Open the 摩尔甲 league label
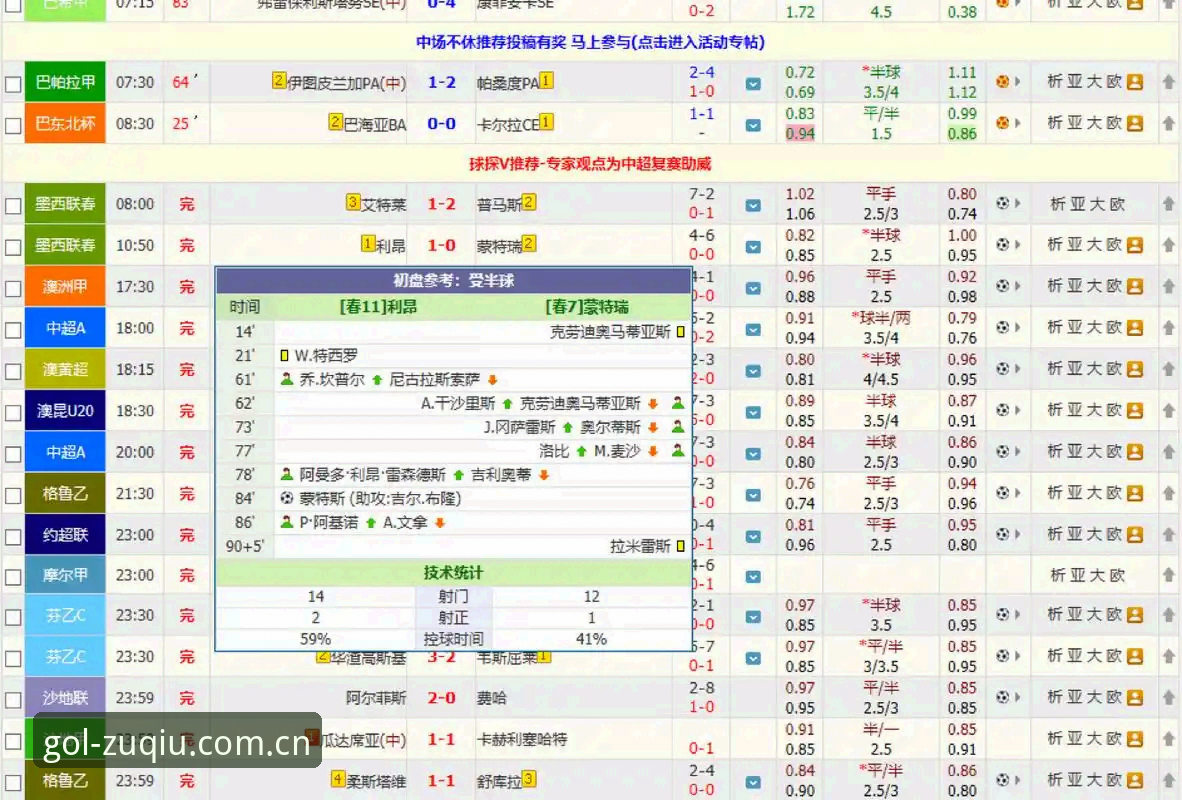 [x=65, y=575]
